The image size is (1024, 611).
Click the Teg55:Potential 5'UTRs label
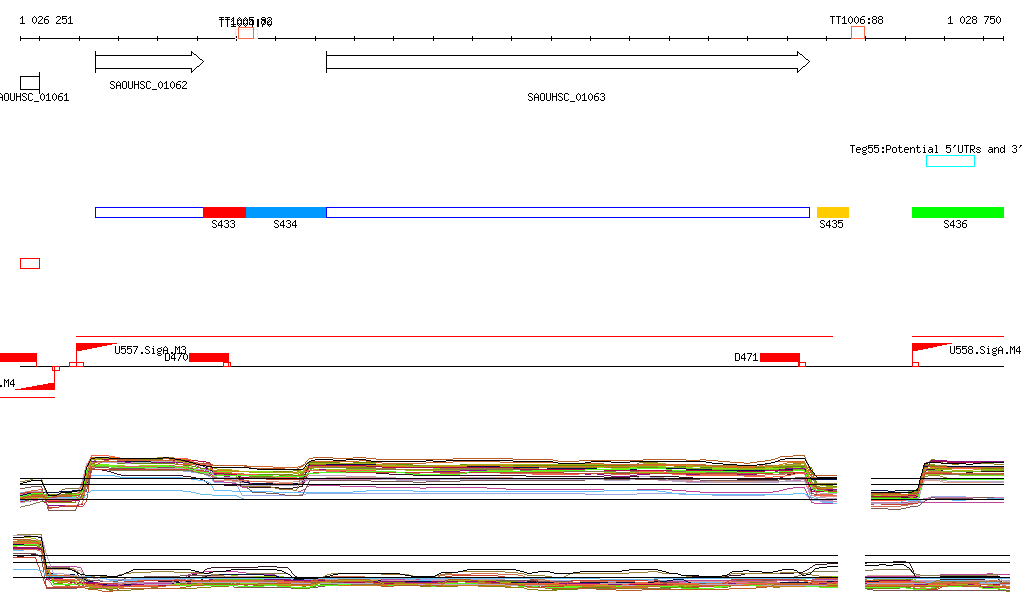[x=935, y=149]
